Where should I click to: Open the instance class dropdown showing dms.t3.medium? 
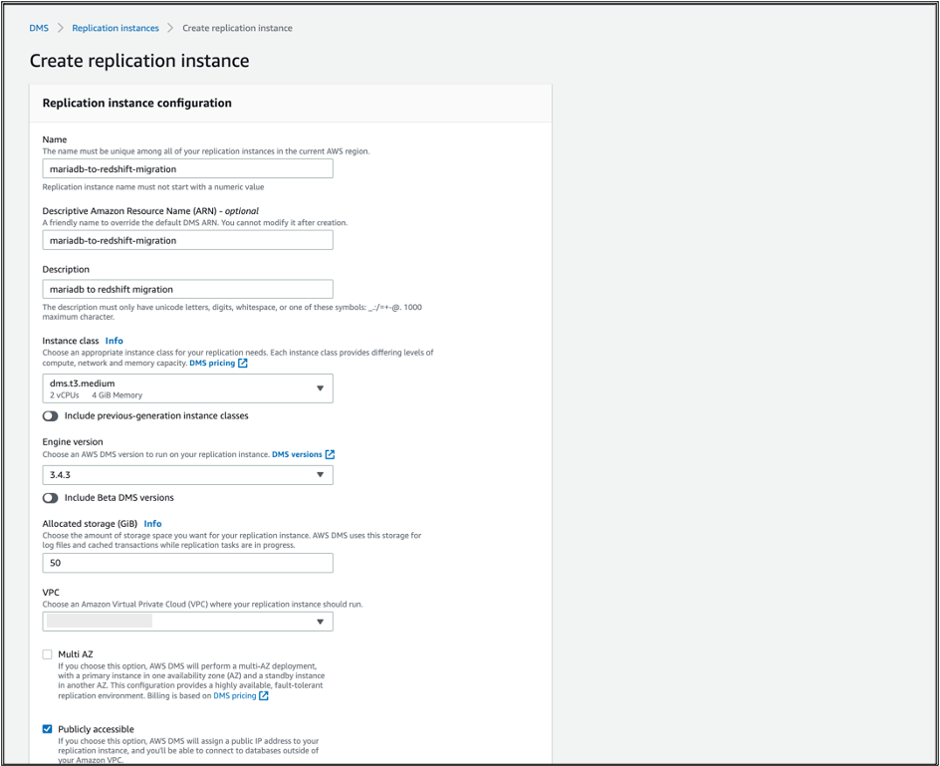[188, 388]
